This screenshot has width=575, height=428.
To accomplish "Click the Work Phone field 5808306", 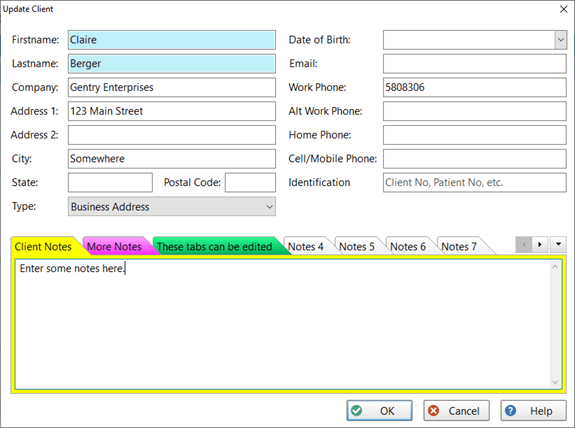I will point(475,87).
